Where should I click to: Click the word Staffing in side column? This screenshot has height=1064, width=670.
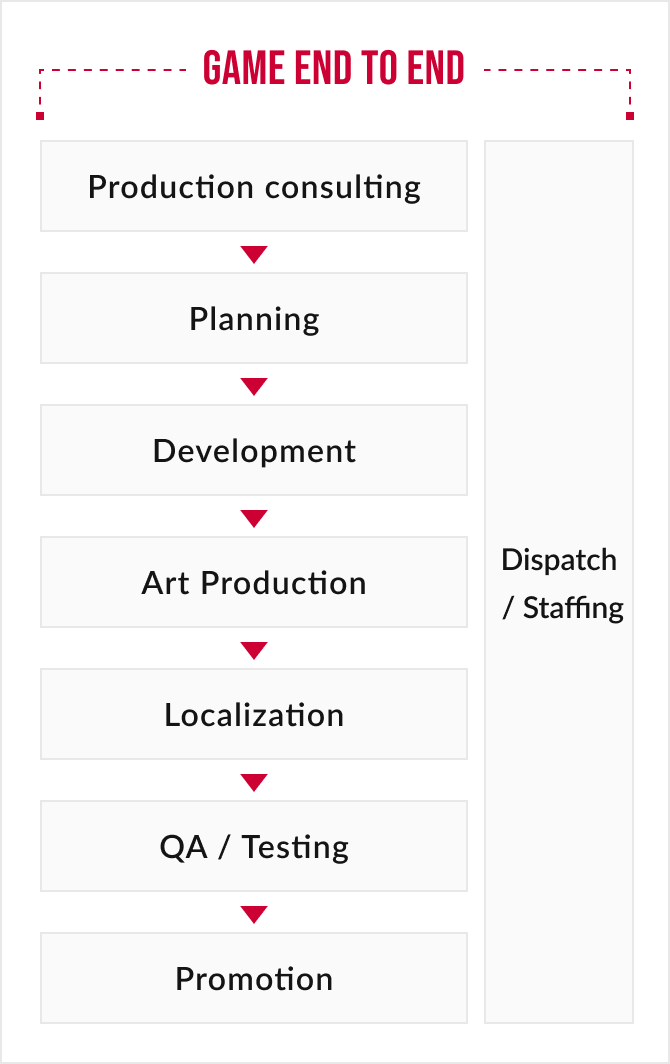[x=573, y=608]
